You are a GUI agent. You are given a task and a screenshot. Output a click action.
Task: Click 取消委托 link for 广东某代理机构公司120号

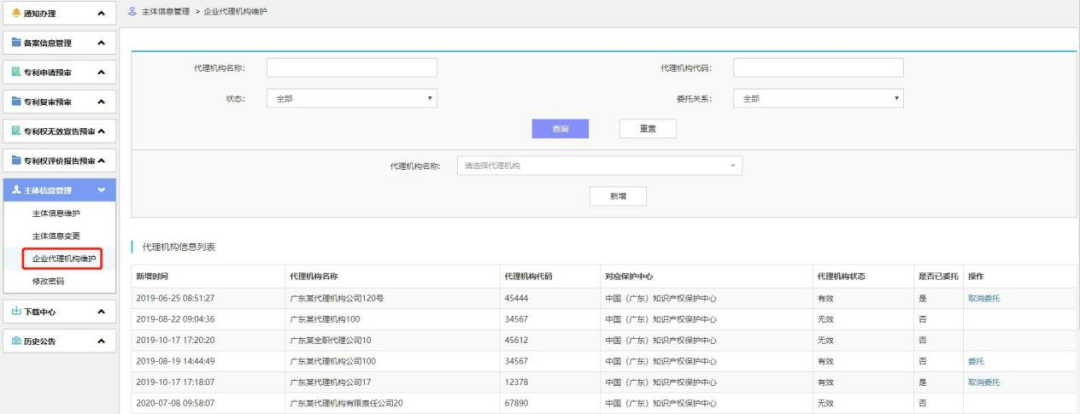(983, 298)
